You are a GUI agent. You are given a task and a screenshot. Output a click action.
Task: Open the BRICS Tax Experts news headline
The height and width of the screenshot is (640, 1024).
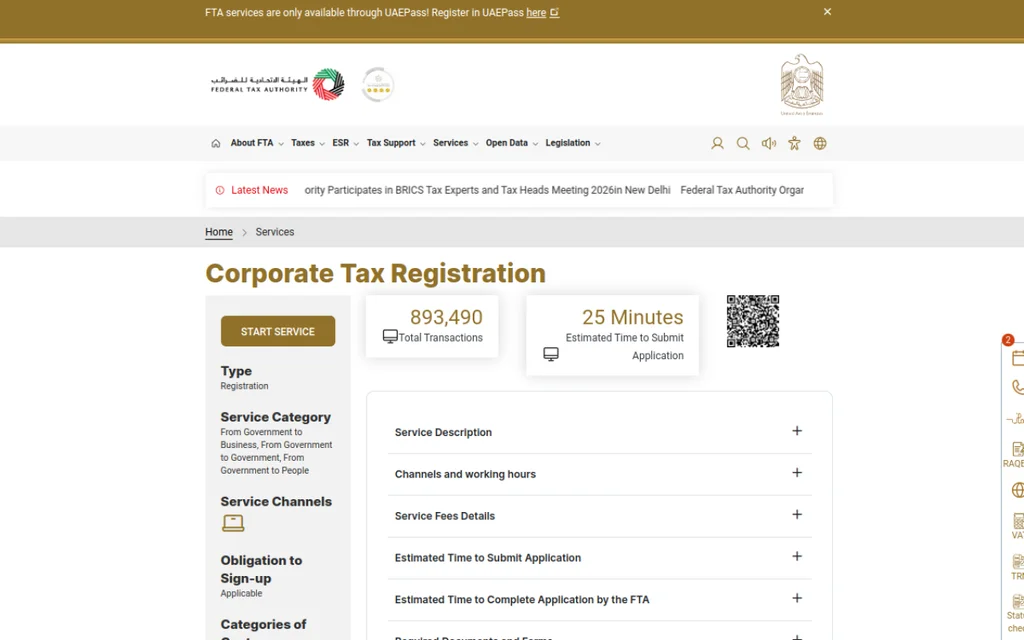pos(487,190)
